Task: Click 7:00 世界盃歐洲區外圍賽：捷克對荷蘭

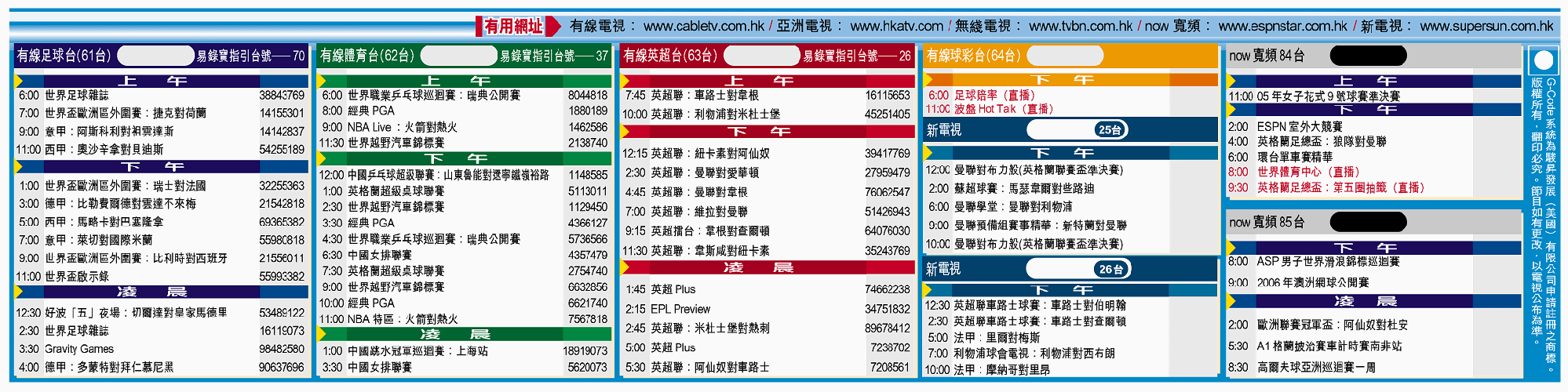Action: [x=161, y=113]
